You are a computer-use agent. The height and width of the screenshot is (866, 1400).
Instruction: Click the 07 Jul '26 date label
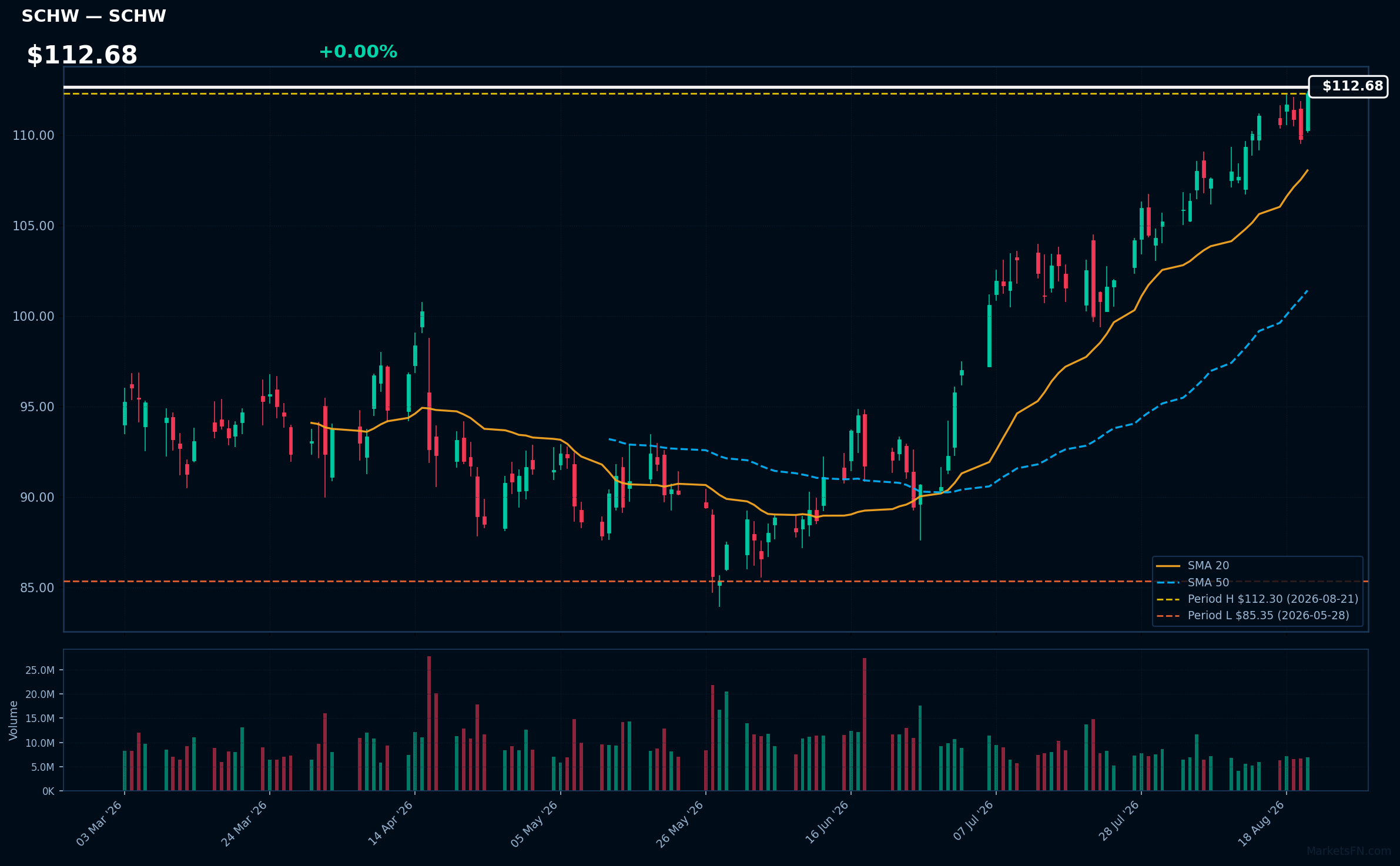pos(973,821)
